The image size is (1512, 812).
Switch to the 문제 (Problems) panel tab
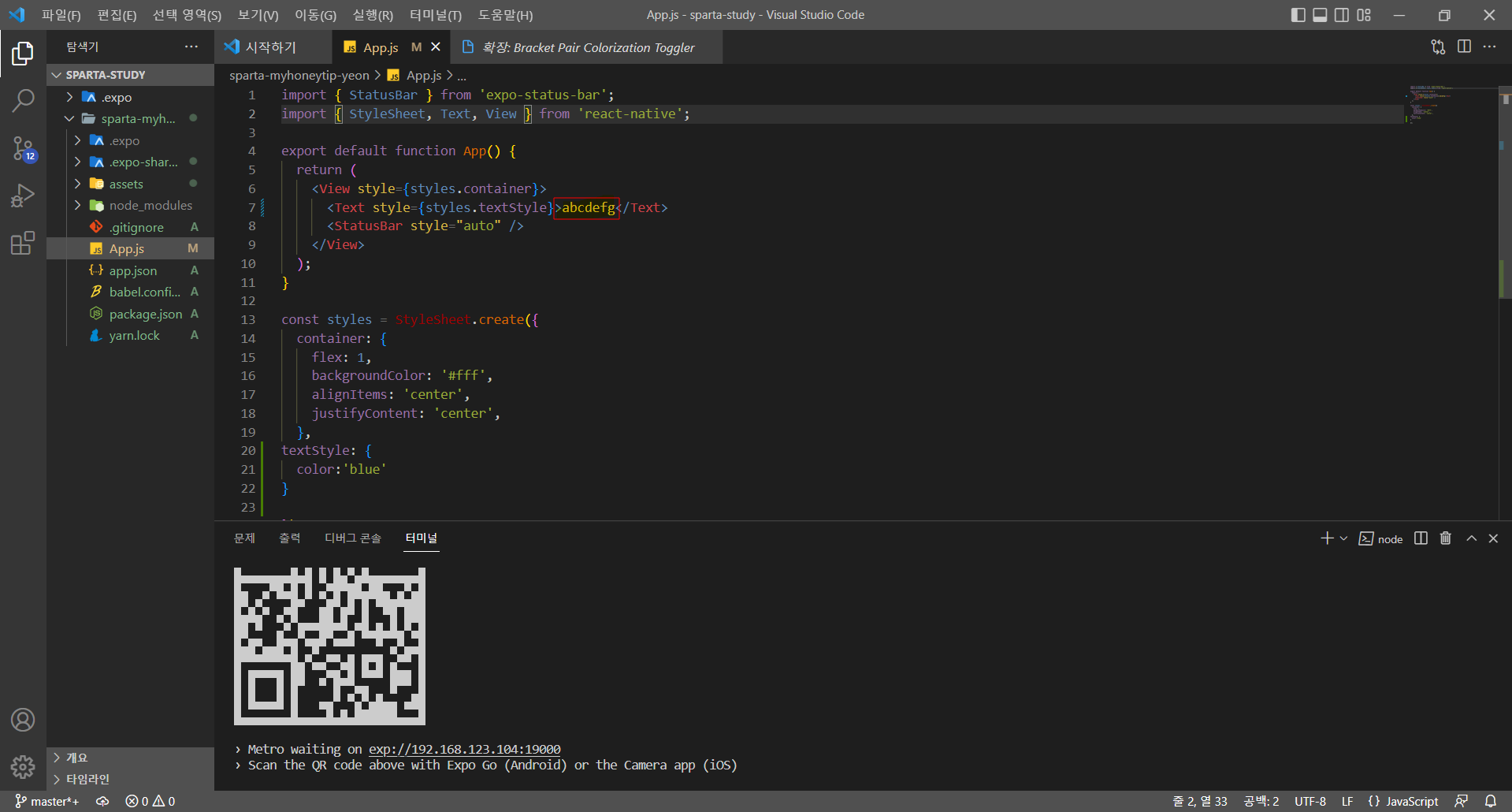(x=244, y=538)
